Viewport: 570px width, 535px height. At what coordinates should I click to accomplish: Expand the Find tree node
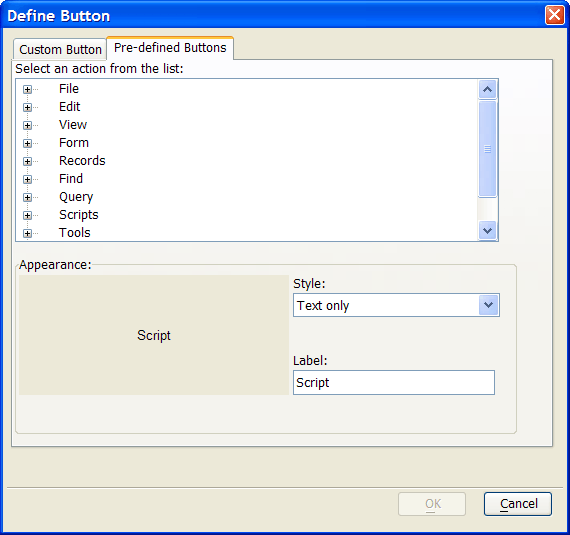tap(27, 179)
